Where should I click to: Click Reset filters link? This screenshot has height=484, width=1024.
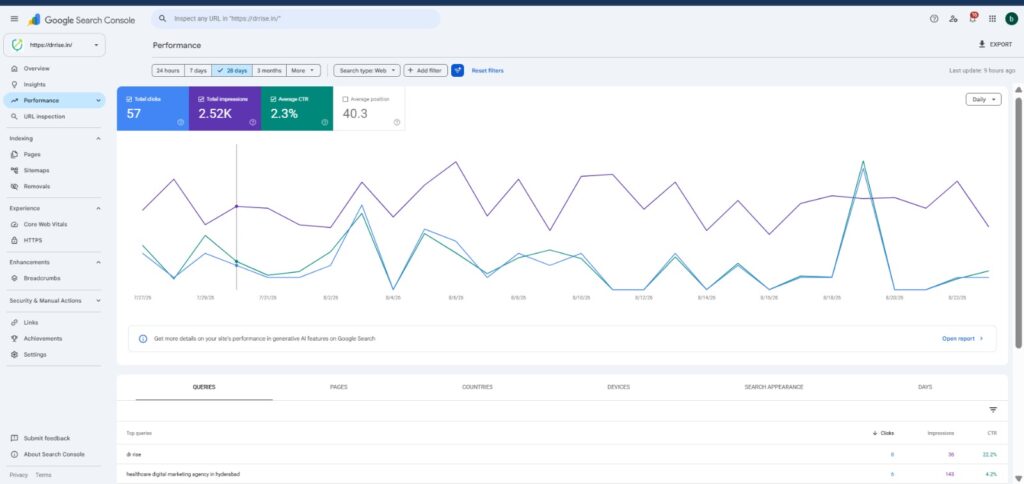487,71
